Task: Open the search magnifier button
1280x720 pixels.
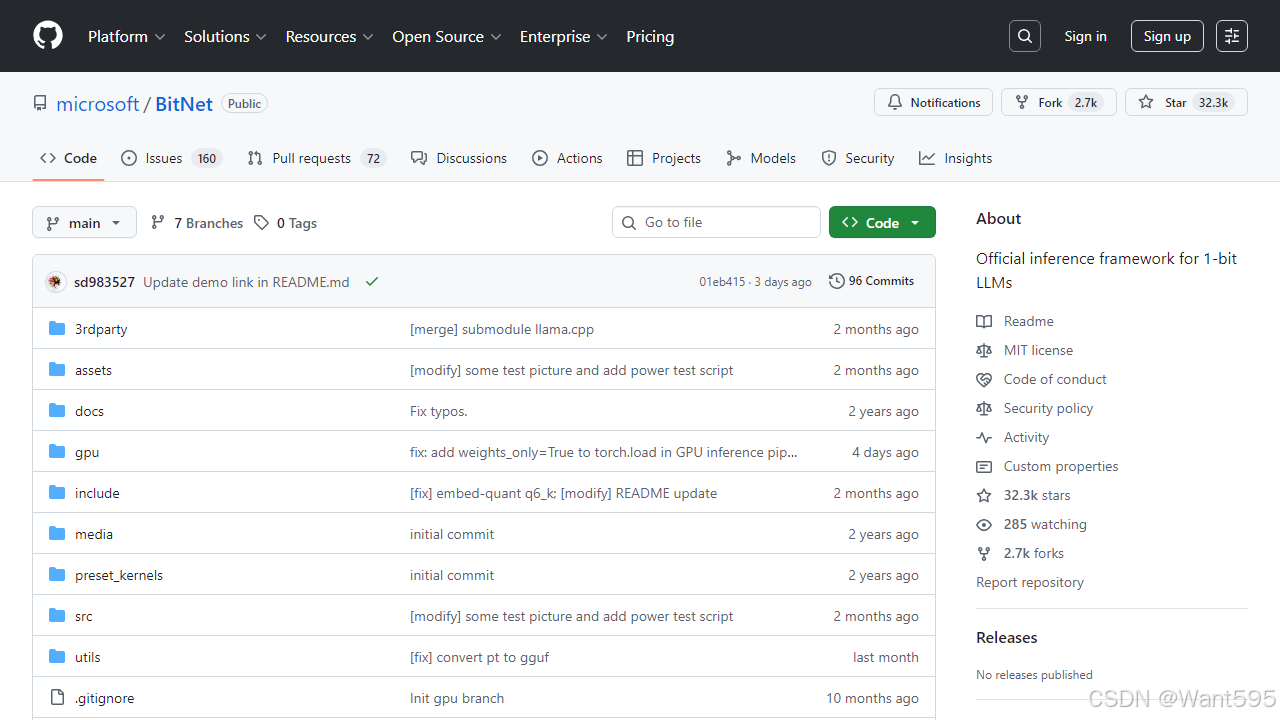Action: pos(1025,36)
